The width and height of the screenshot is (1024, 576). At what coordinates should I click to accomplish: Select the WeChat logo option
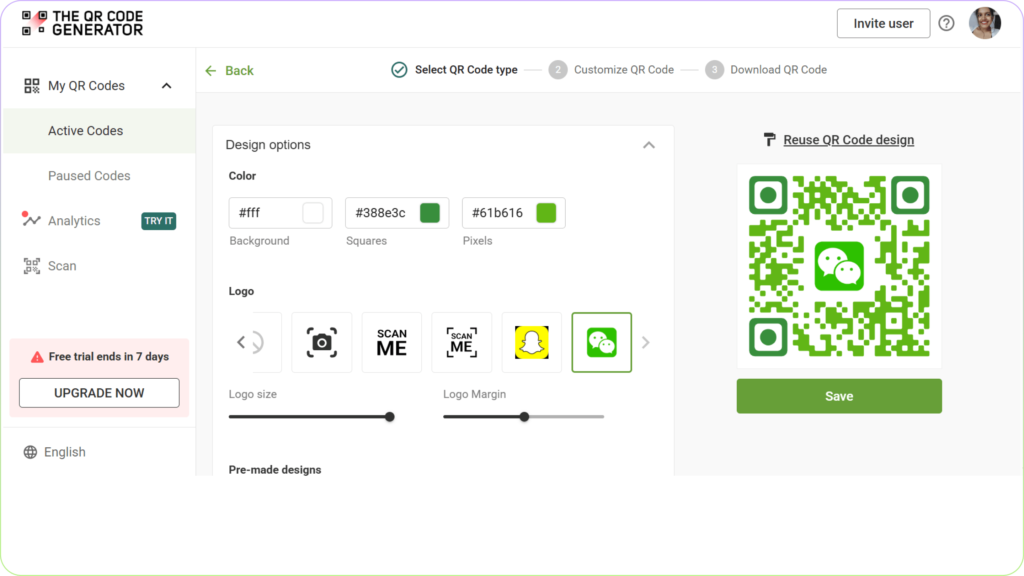point(601,342)
